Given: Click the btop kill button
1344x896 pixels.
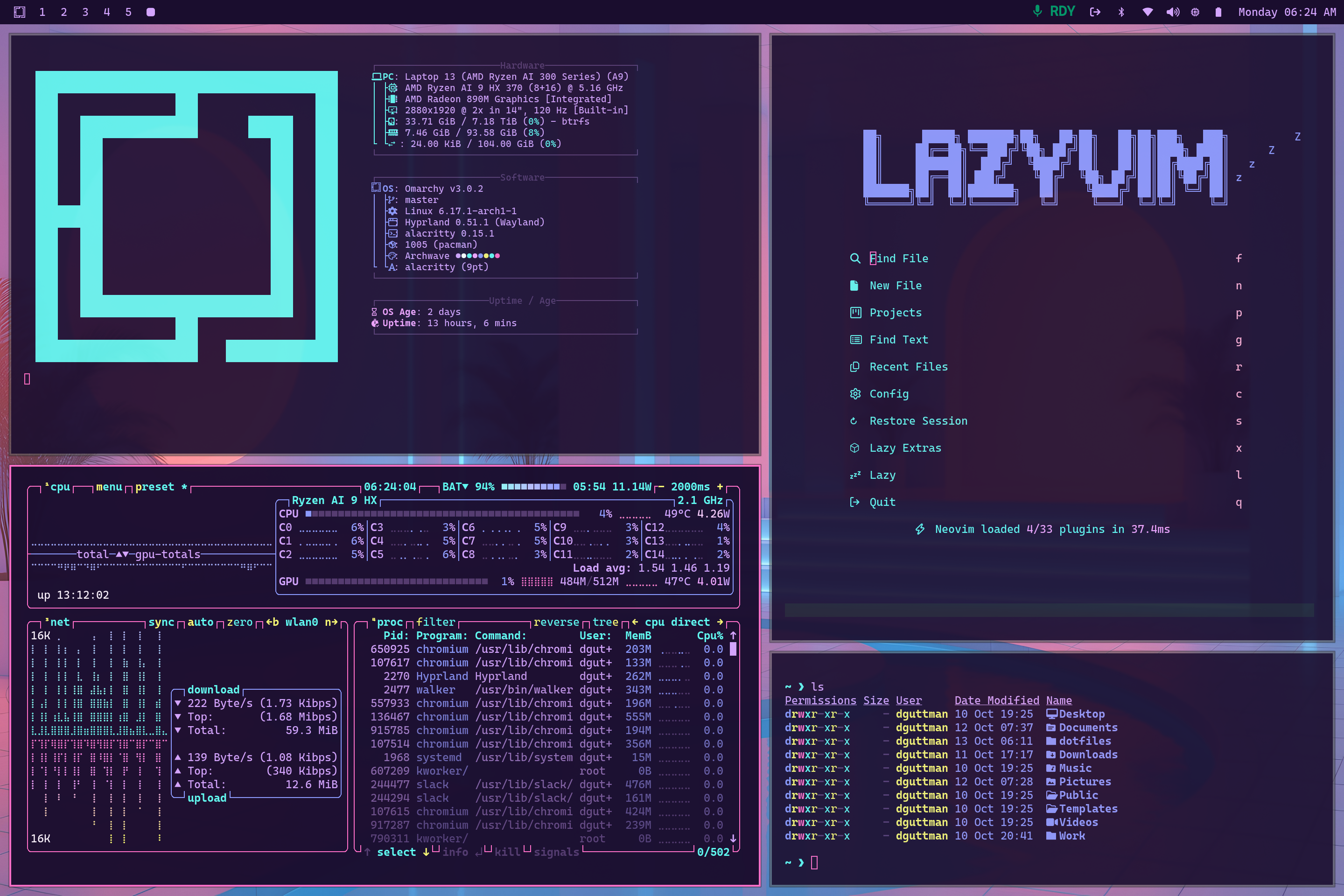Looking at the screenshot, I should 507,852.
